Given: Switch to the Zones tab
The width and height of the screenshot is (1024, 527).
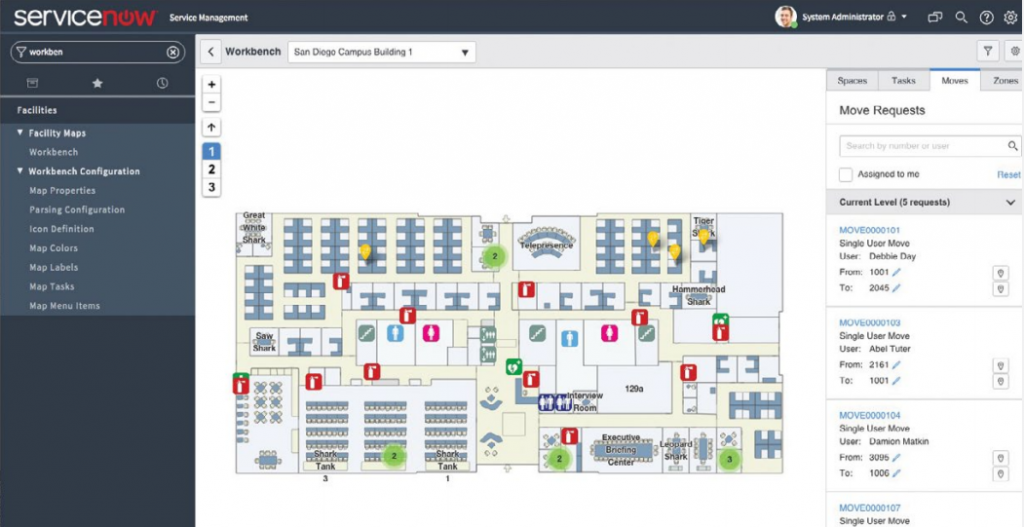Looking at the screenshot, I should coord(1002,81).
